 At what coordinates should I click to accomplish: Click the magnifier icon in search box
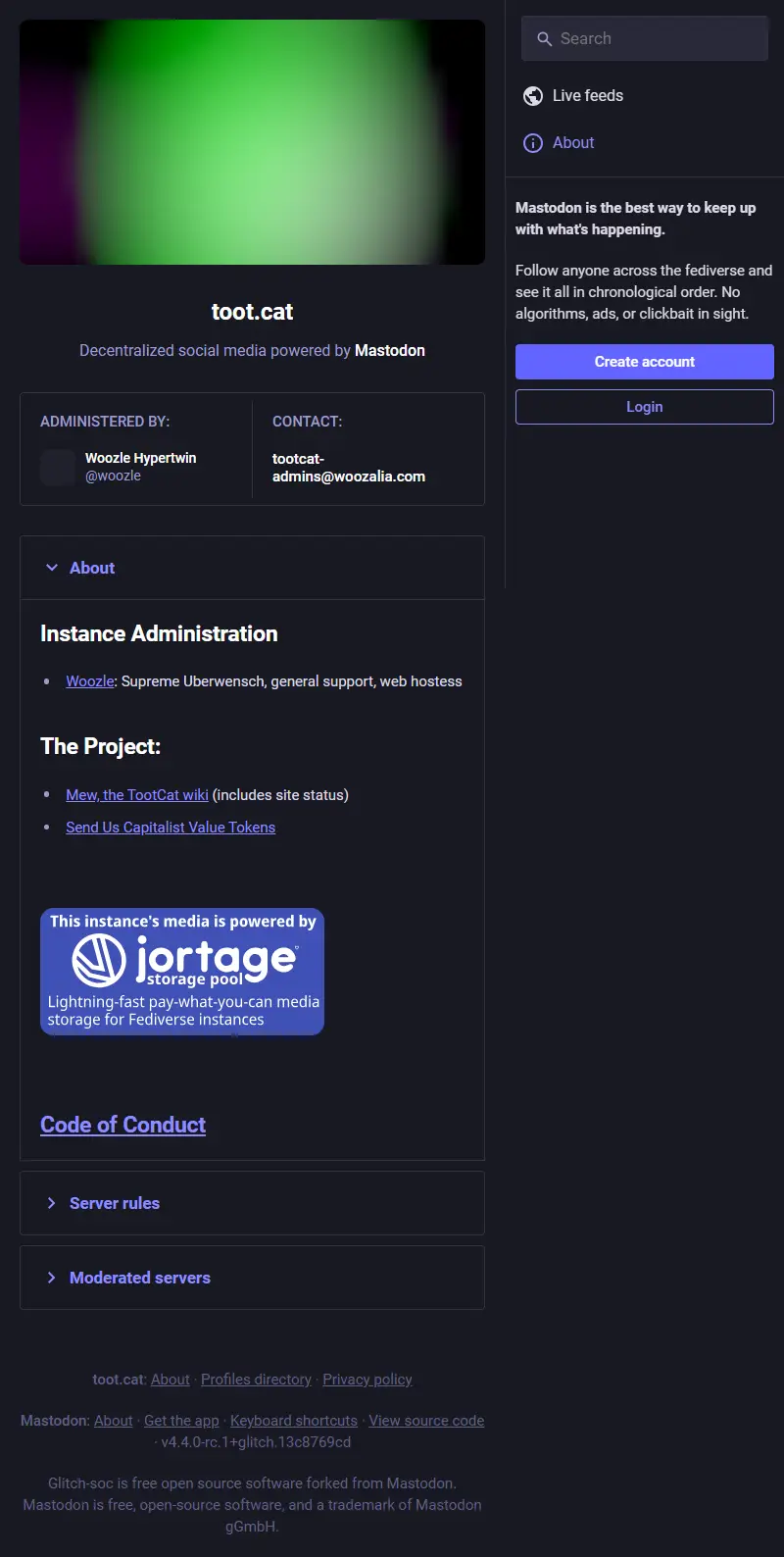(x=545, y=39)
